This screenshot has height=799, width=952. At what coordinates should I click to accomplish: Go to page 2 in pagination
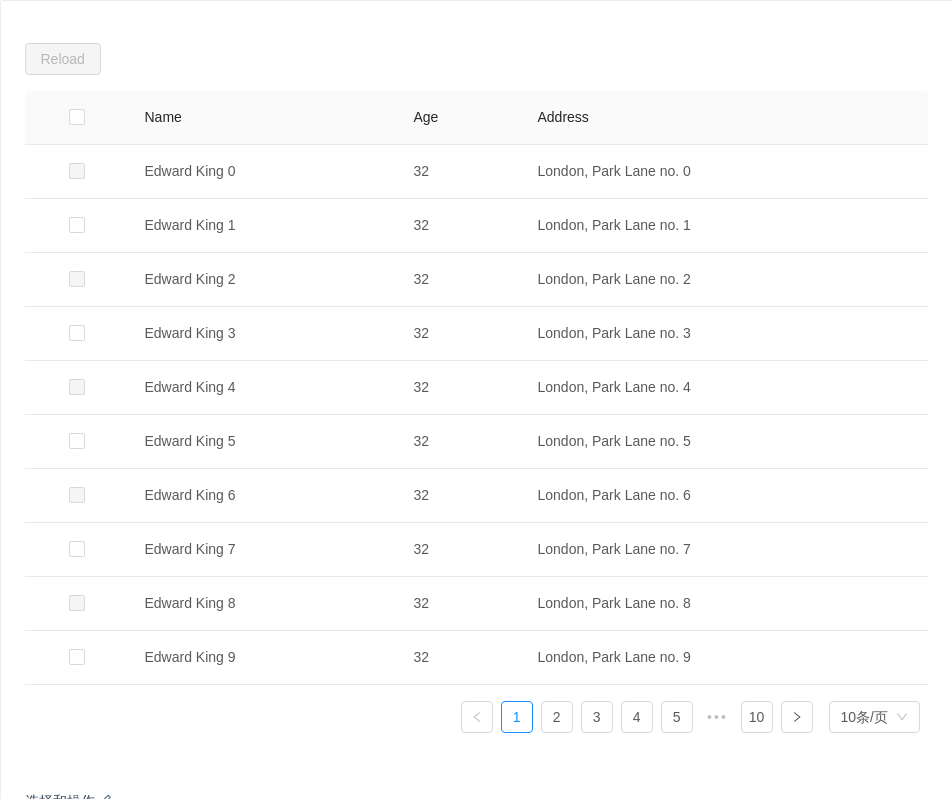pos(557,717)
